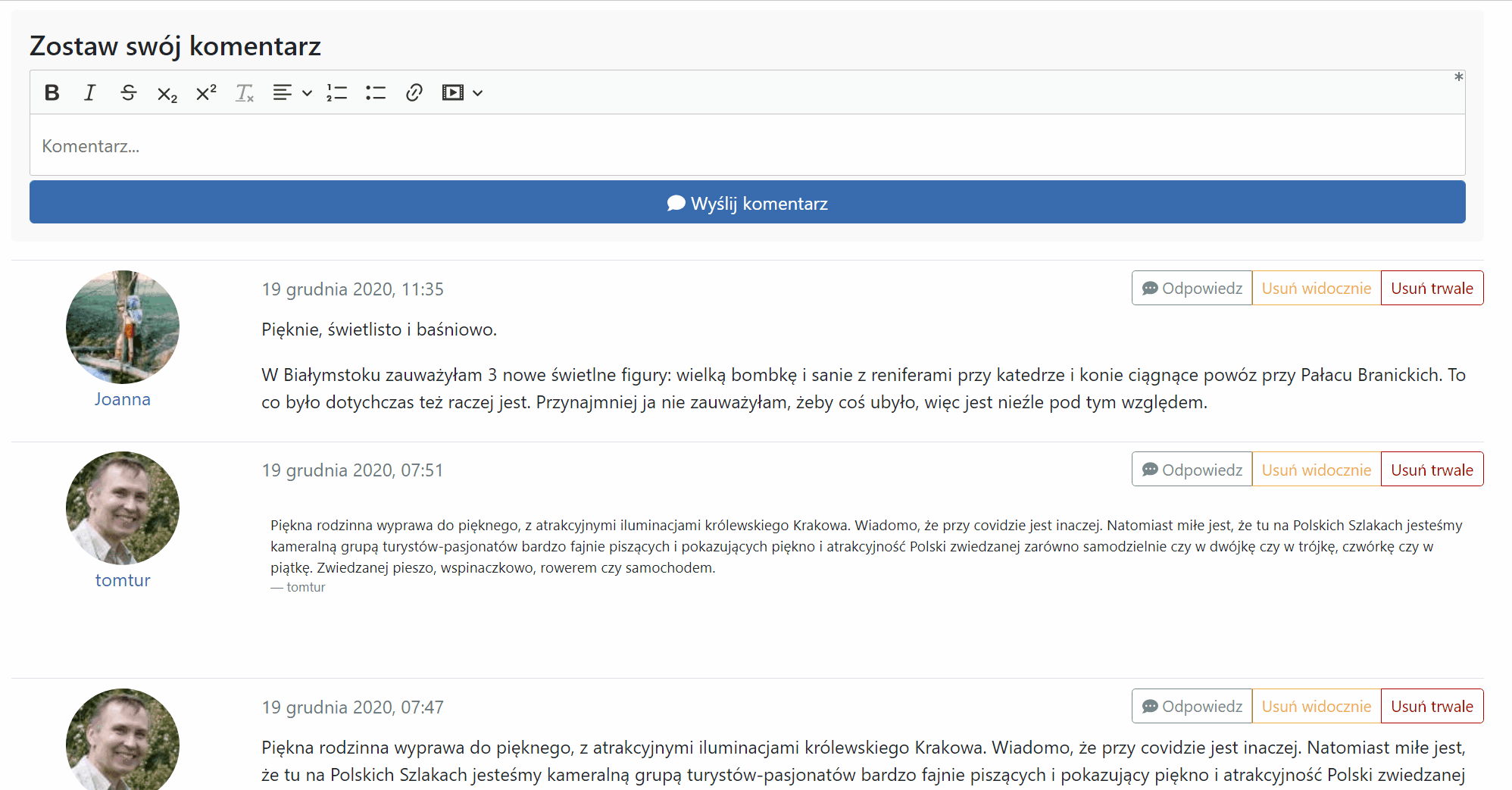This screenshot has height=790, width=1512.
Task: Submit with Wyślij komentarz button
Action: point(747,202)
